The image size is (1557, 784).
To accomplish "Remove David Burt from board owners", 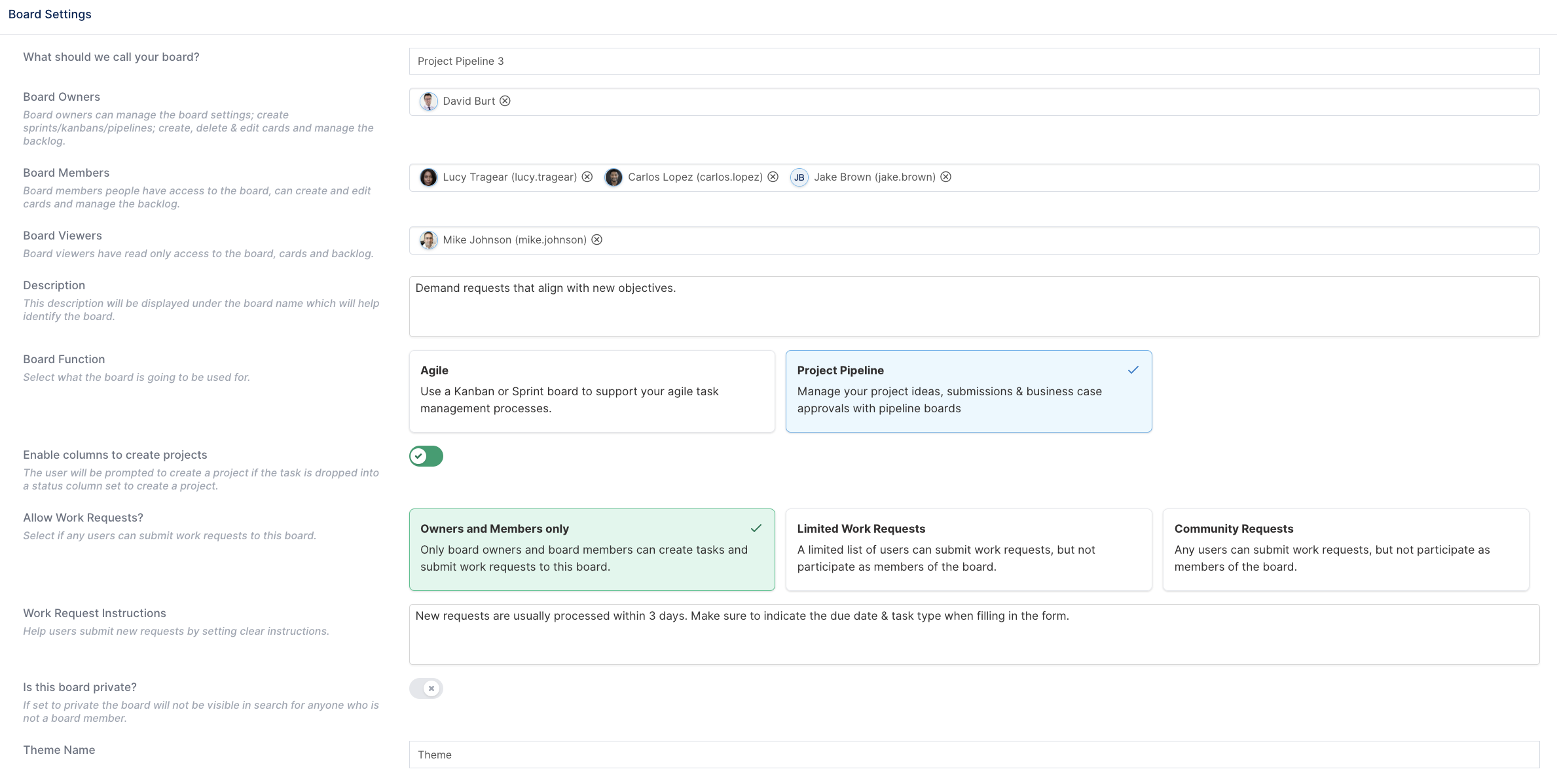I will [x=505, y=101].
